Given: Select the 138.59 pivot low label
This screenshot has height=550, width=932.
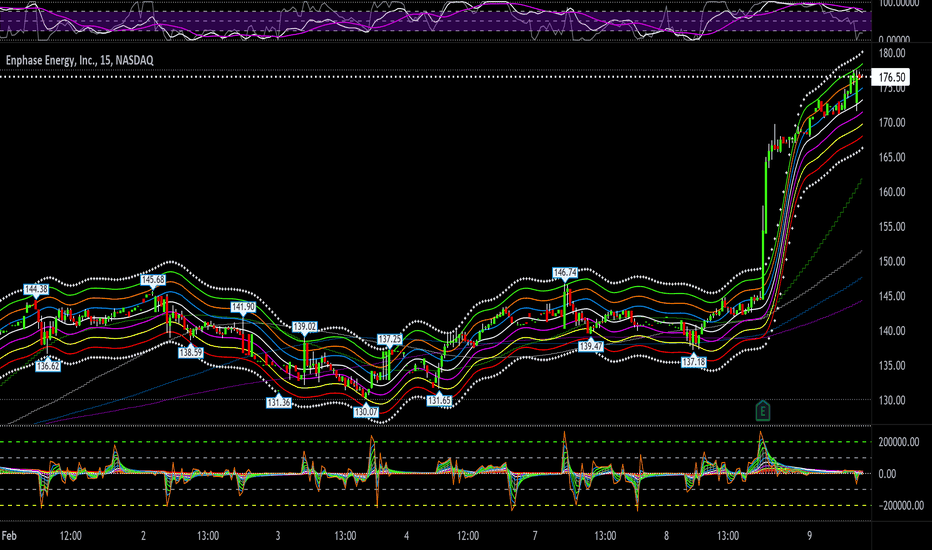Looking at the screenshot, I should coord(191,353).
